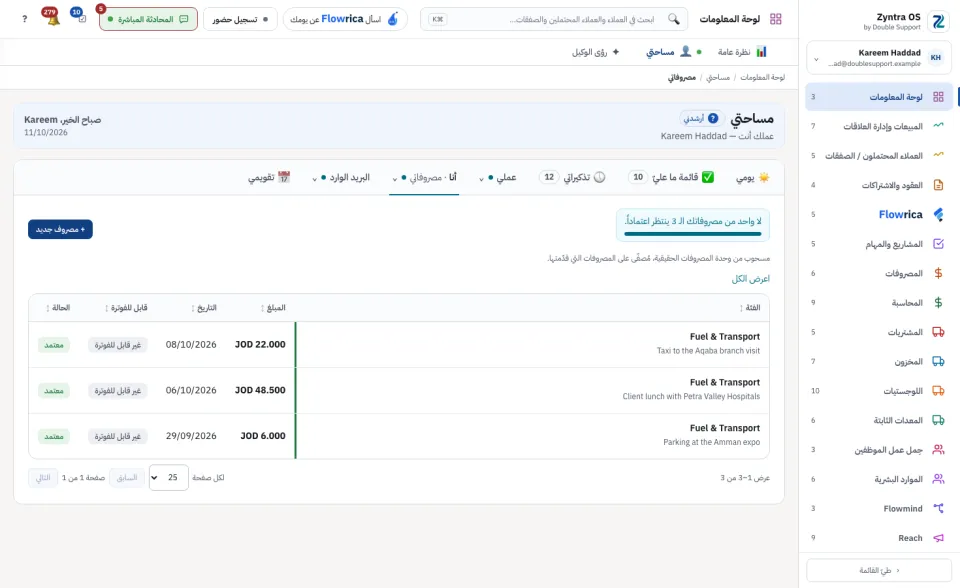Click the employee sentences جمل عمل الموظفين icon
Viewport: 960px width, 588px height.
[938, 449]
